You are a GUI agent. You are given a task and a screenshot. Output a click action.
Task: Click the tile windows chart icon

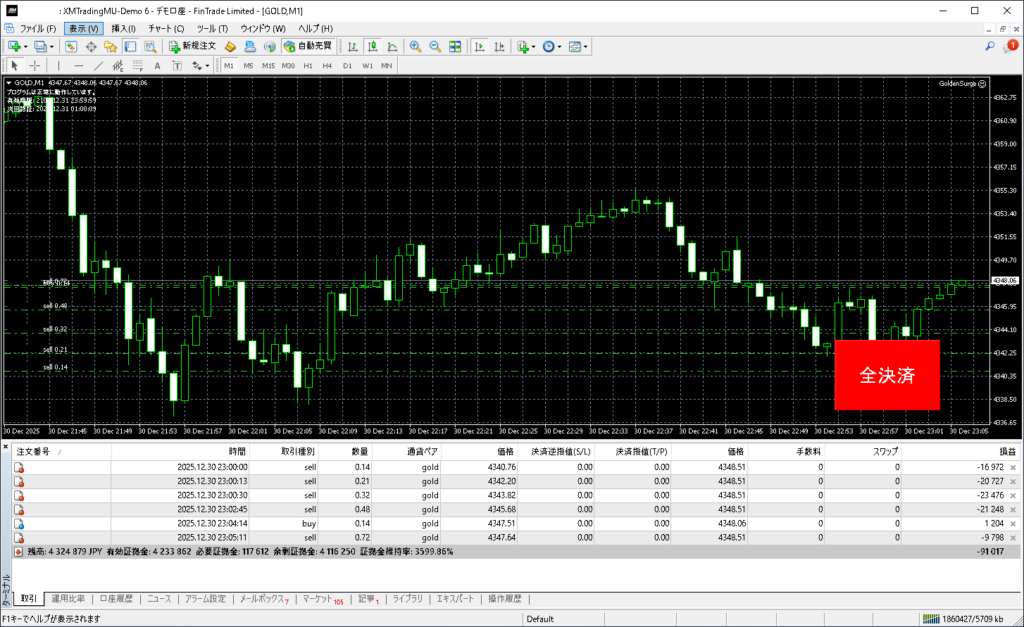(455, 47)
